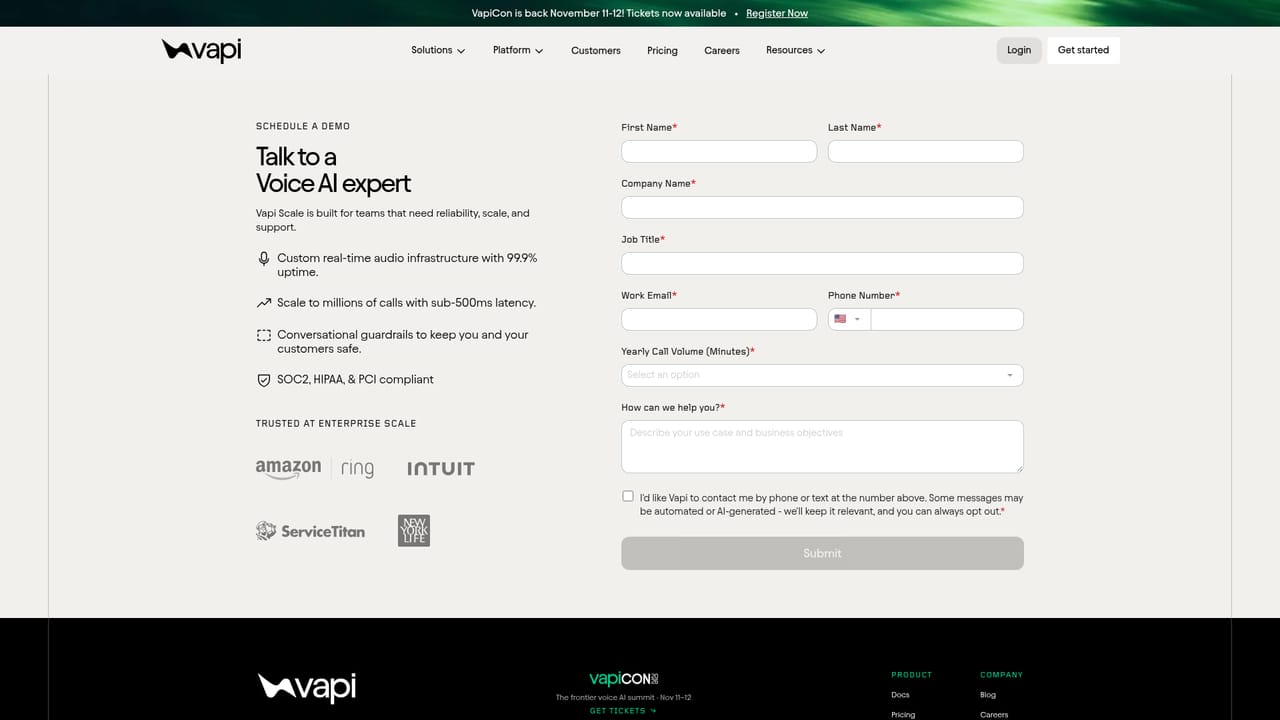Click the Register Now link in banner

click(x=777, y=13)
